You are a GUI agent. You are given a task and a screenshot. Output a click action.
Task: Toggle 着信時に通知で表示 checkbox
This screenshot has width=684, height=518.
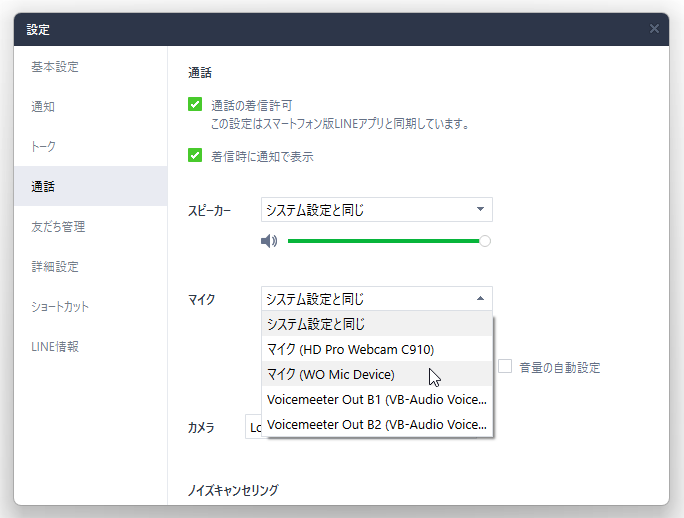[x=195, y=155]
